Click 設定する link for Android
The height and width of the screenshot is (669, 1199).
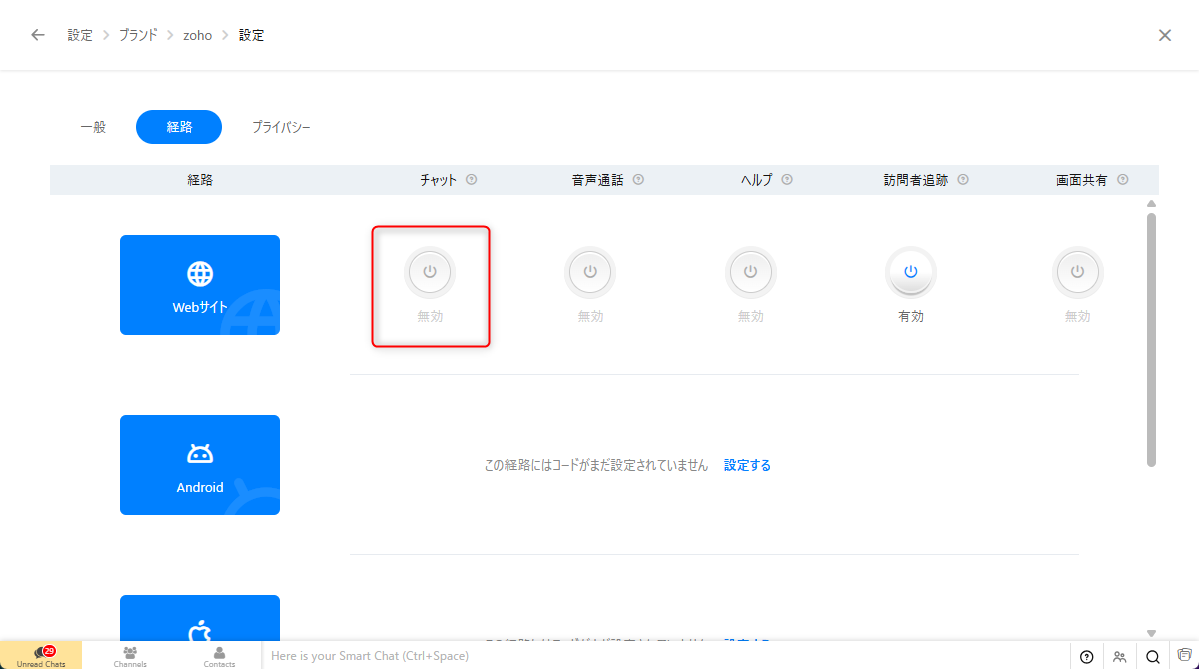747,465
